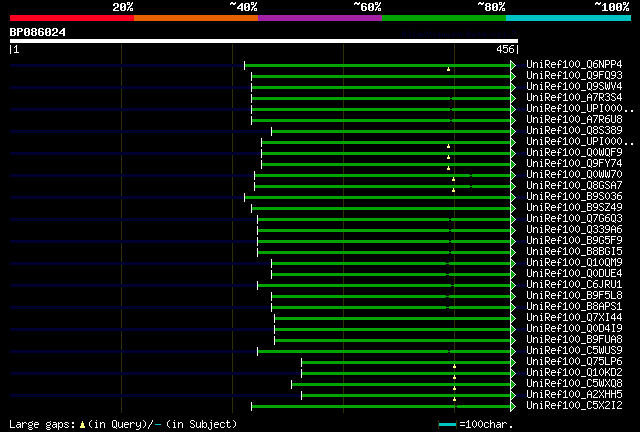Pick the UniRef100_C5WXQ8 hit name
The height and width of the screenshot is (432, 640).
coord(574,384)
